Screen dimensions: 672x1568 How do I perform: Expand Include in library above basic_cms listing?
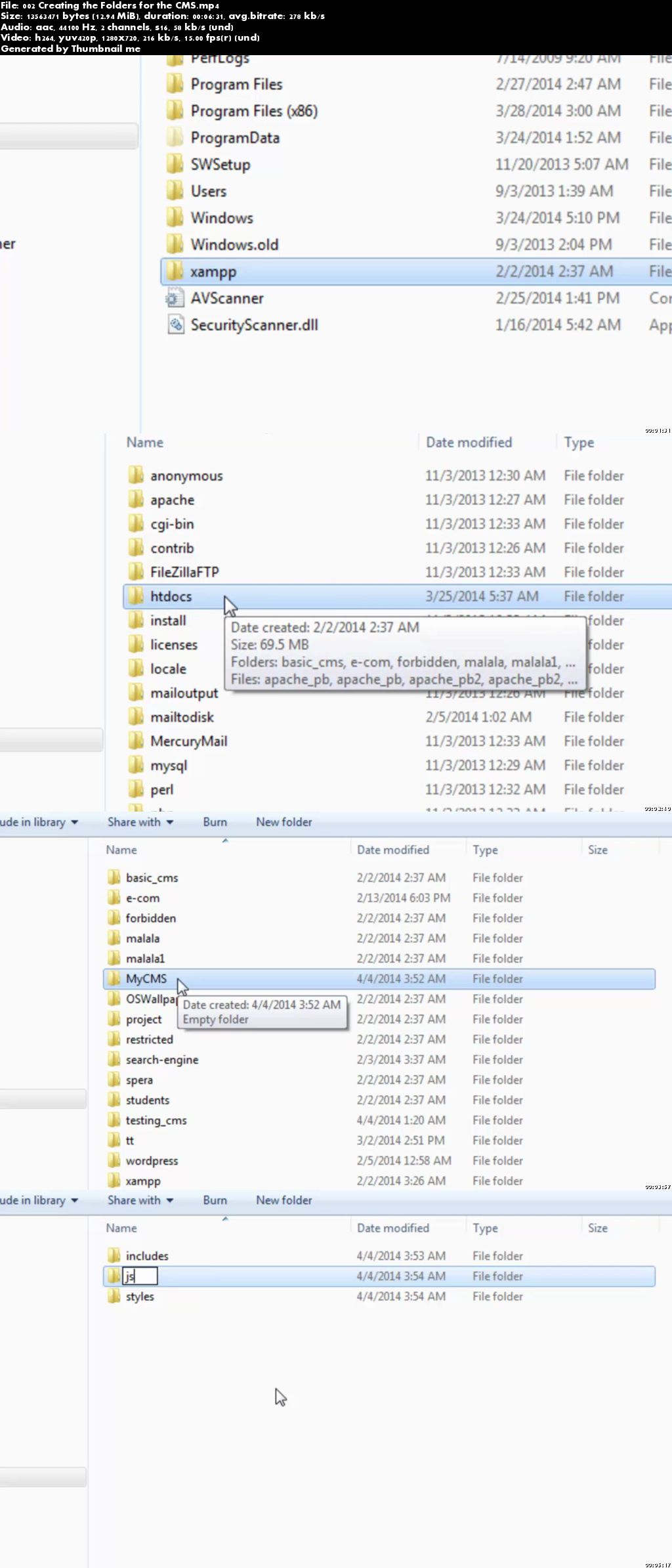pyautogui.click(x=39, y=822)
